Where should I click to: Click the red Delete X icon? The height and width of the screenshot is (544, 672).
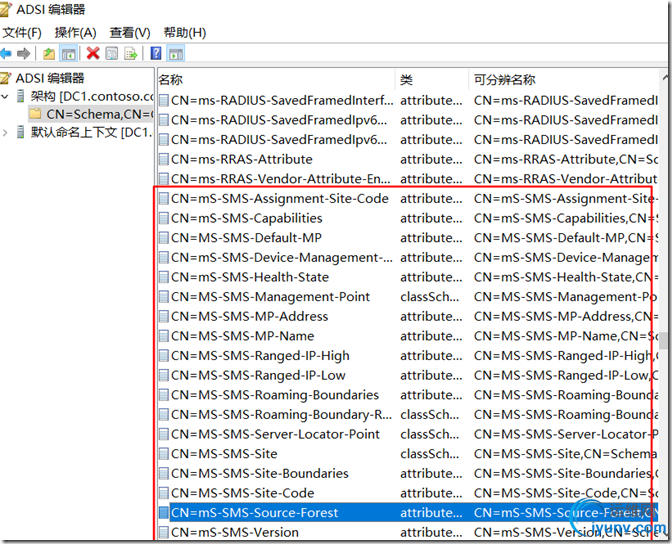93,53
